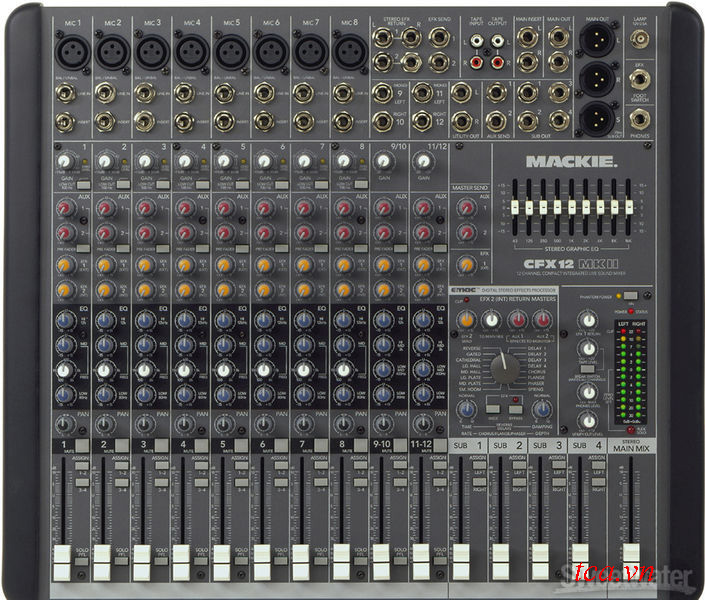
Task: Toggle Solo PFL button on channel 1
Action: [82, 561]
